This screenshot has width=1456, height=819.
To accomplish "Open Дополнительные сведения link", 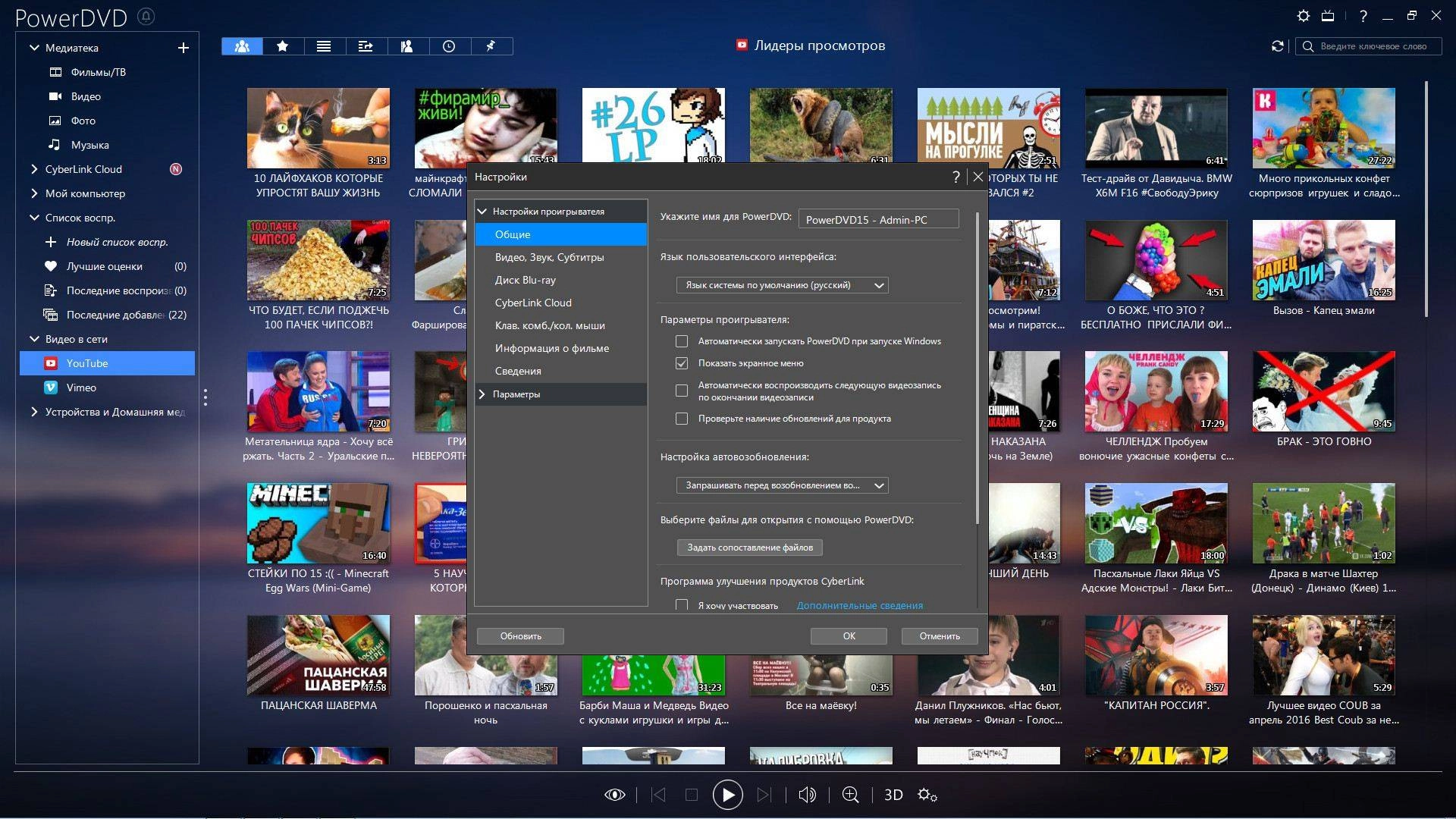I will (860, 605).
